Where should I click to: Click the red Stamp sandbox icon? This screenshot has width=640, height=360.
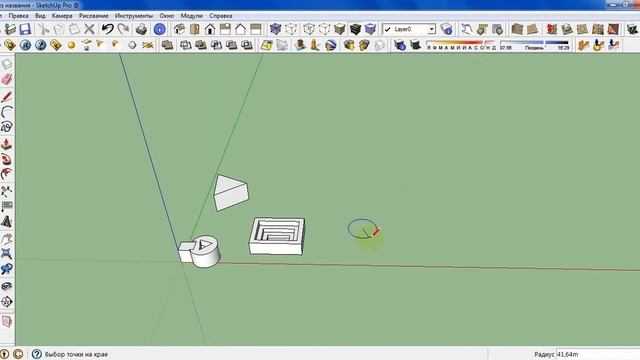click(x=552, y=29)
